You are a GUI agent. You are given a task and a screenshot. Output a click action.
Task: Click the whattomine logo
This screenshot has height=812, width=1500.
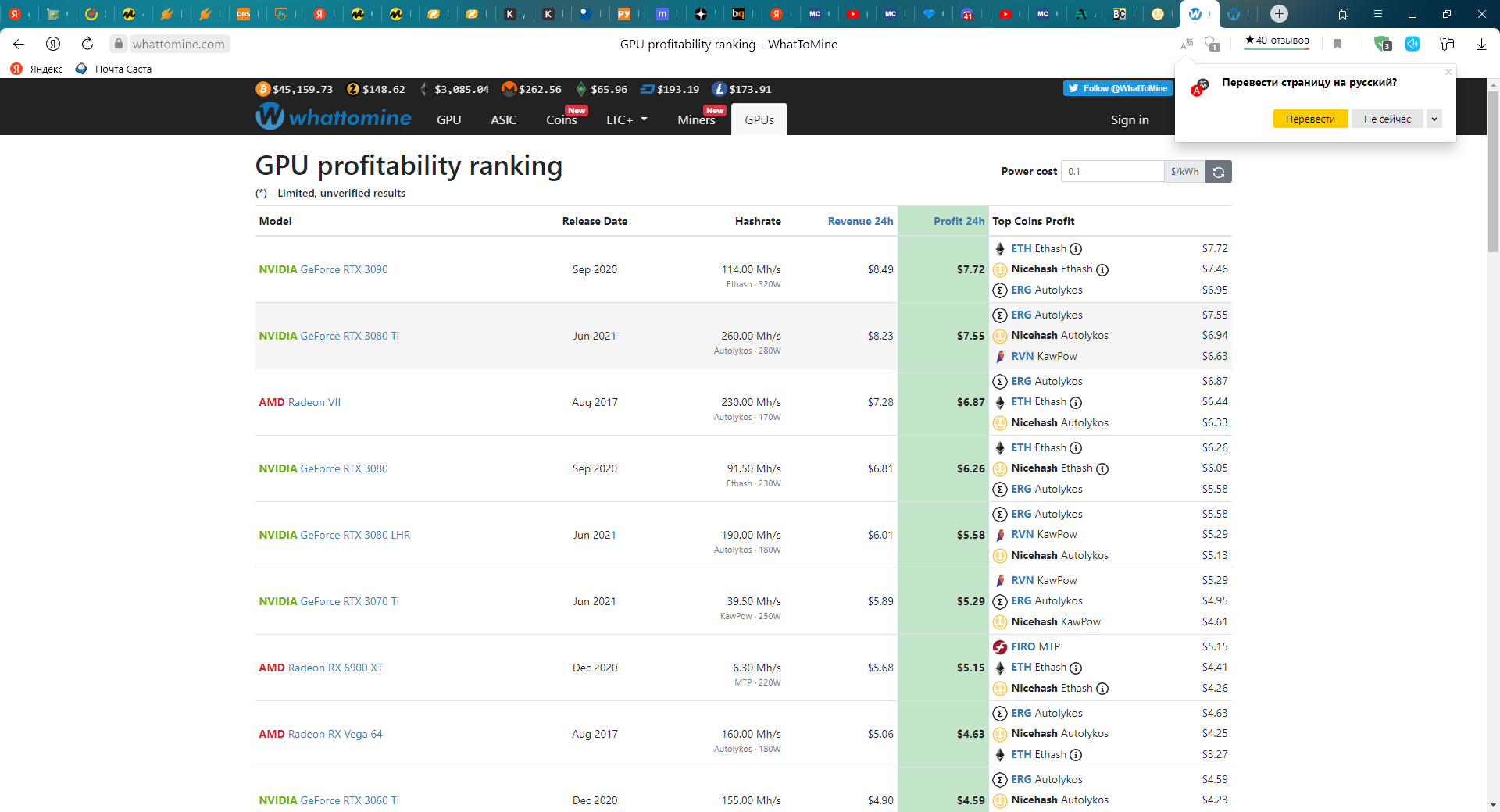pyautogui.click(x=334, y=117)
